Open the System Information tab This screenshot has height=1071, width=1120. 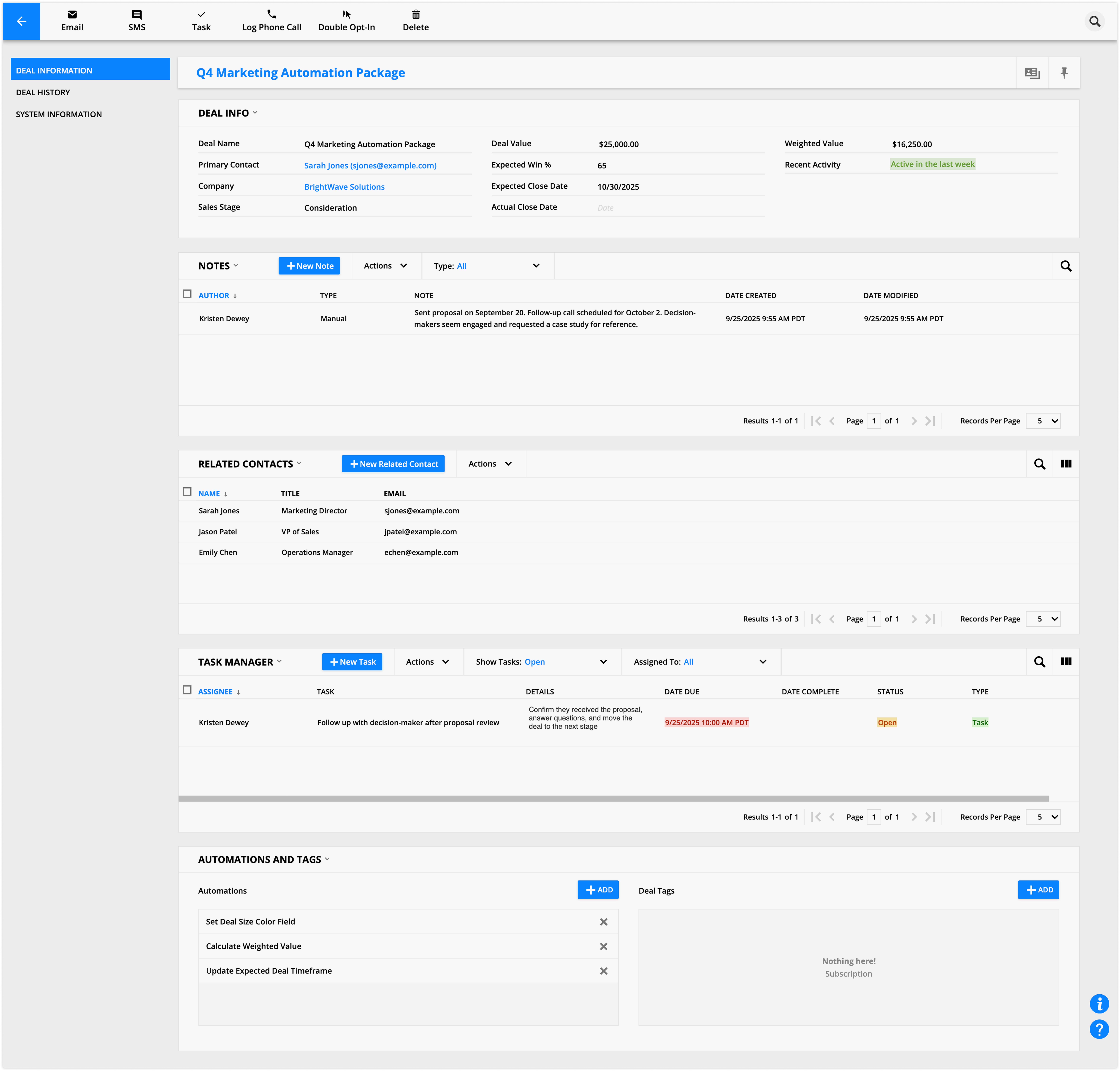59,114
